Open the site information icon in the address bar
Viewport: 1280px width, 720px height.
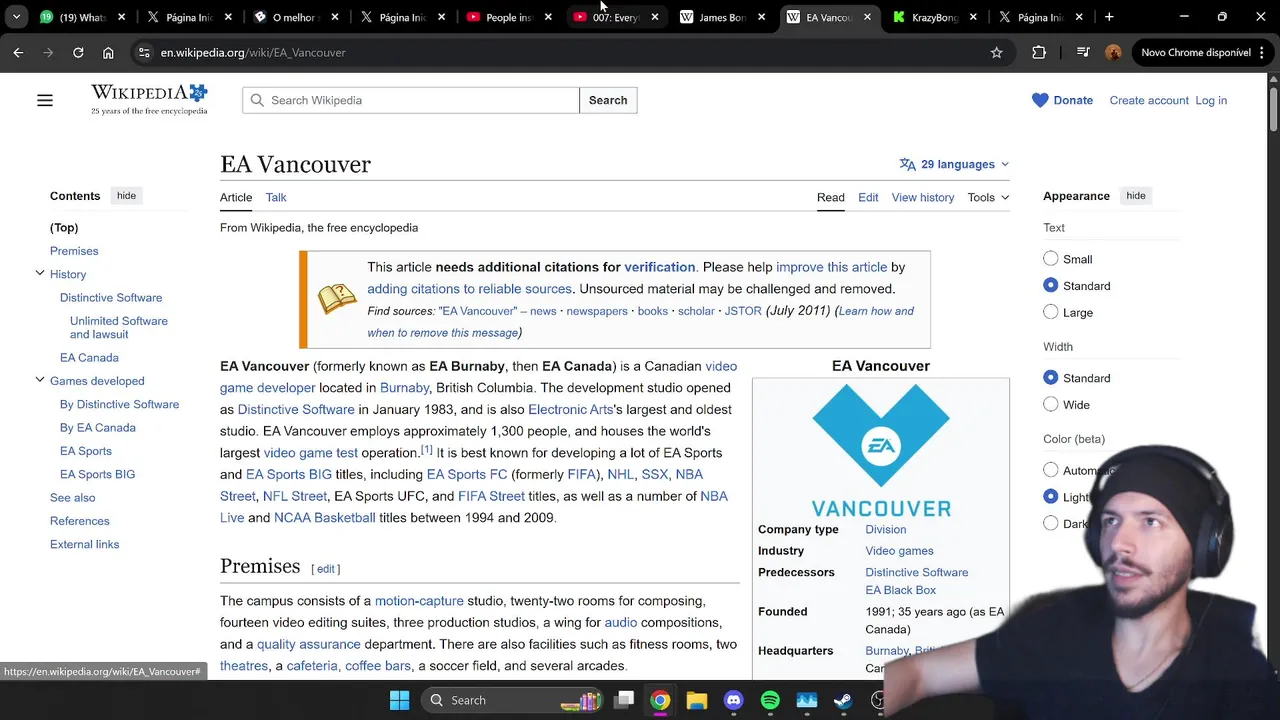(144, 52)
